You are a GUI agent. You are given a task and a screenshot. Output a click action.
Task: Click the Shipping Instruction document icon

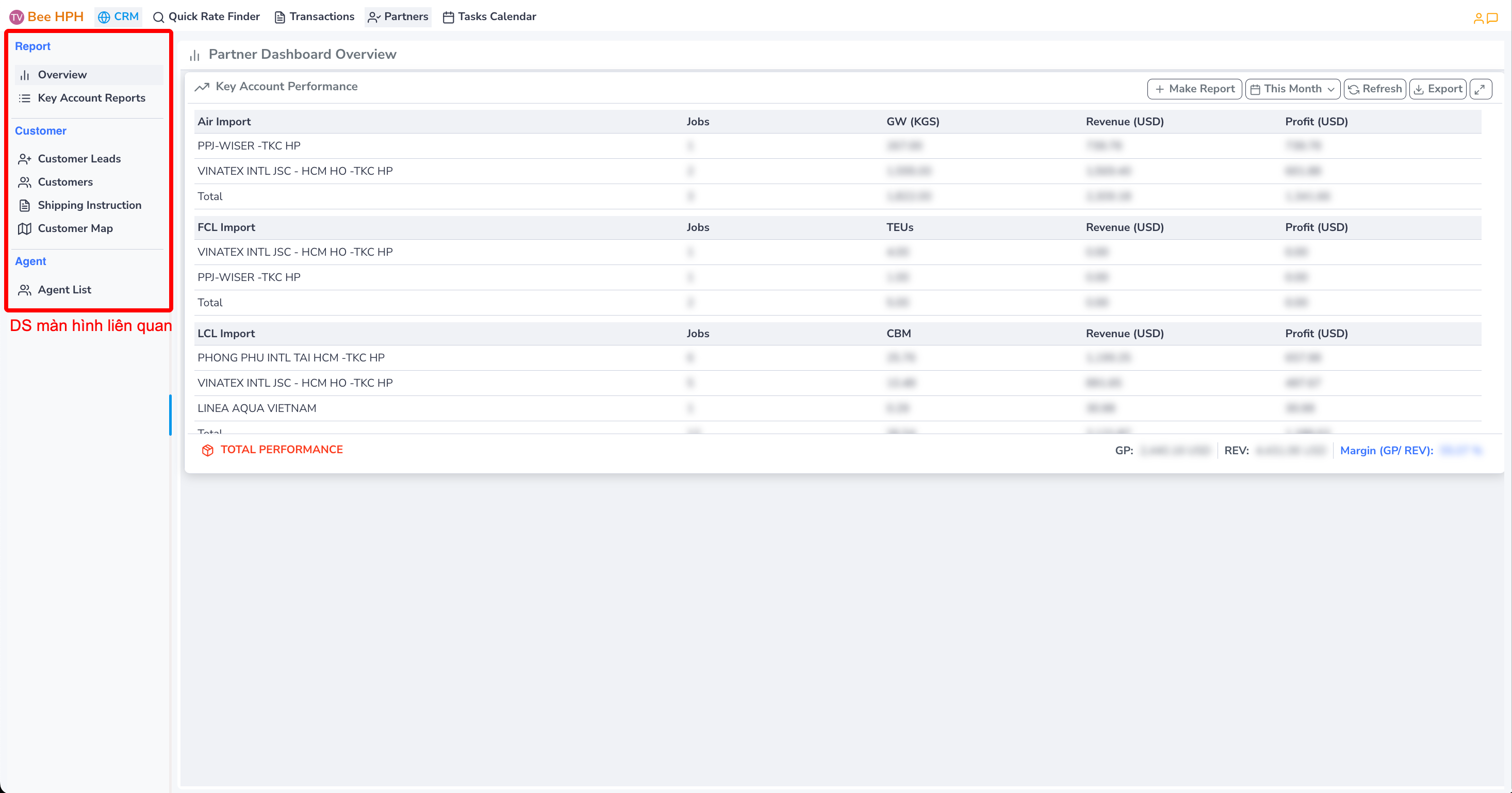coord(25,205)
